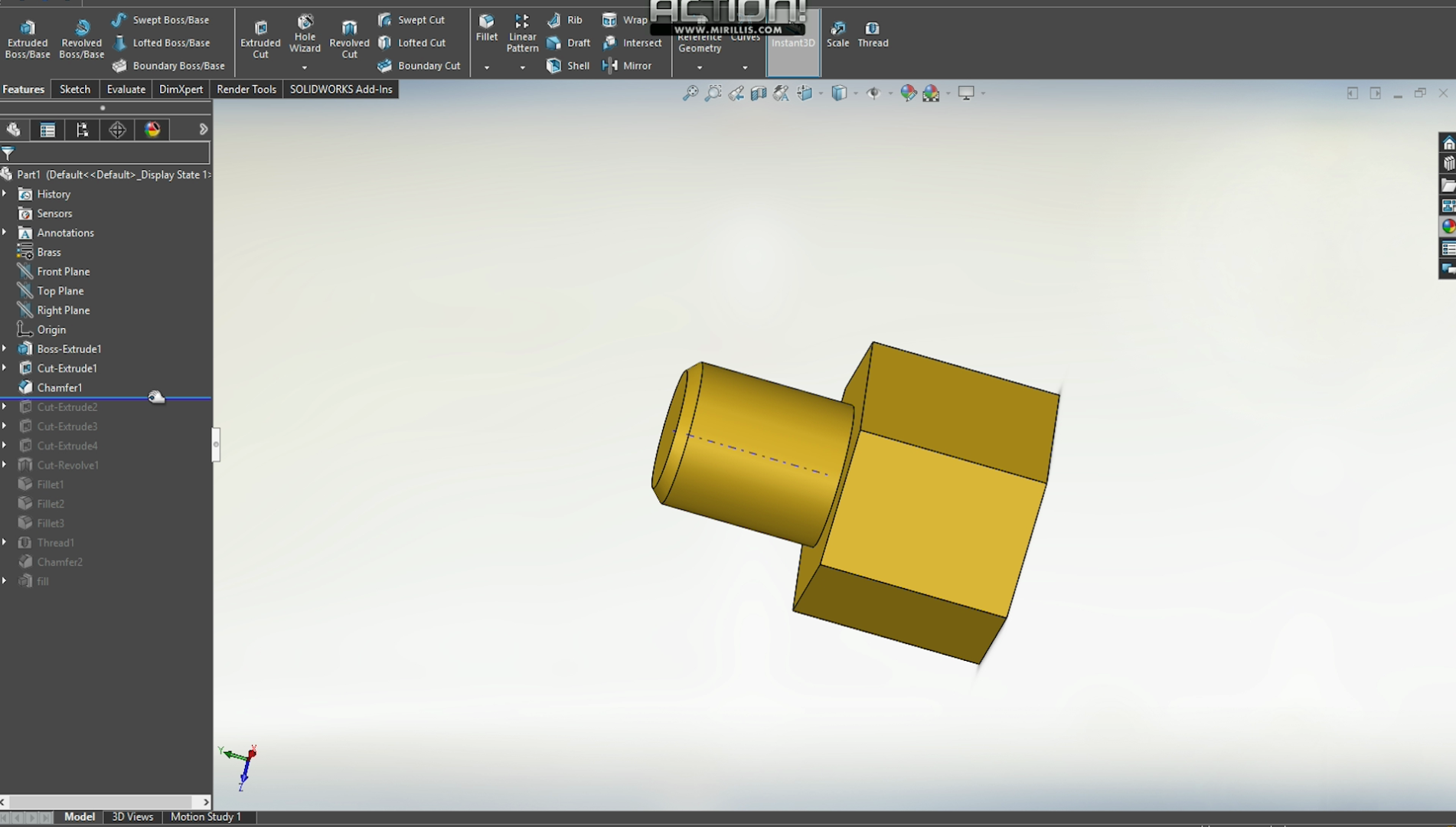The image size is (1456, 827).
Task: Click the Edit Appearance color ball
Action: coord(908,93)
